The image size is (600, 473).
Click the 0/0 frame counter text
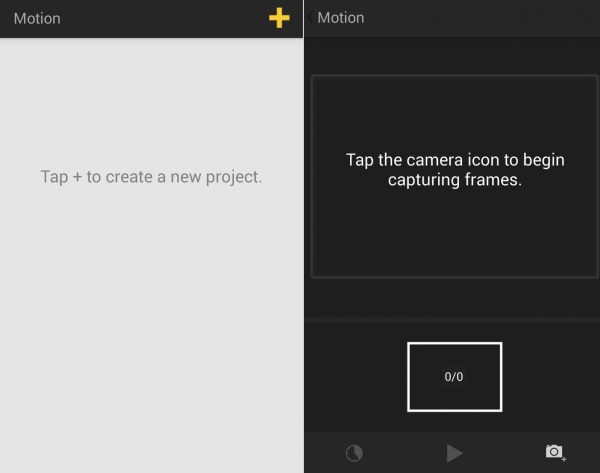coord(454,377)
